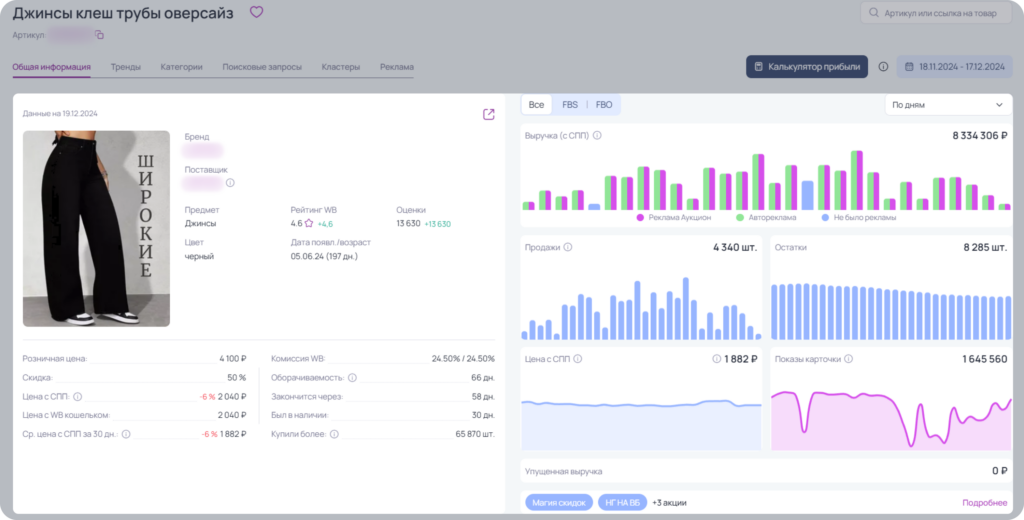1024x520 pixels.
Task: Open the Тренды tab
Action: coord(125,67)
